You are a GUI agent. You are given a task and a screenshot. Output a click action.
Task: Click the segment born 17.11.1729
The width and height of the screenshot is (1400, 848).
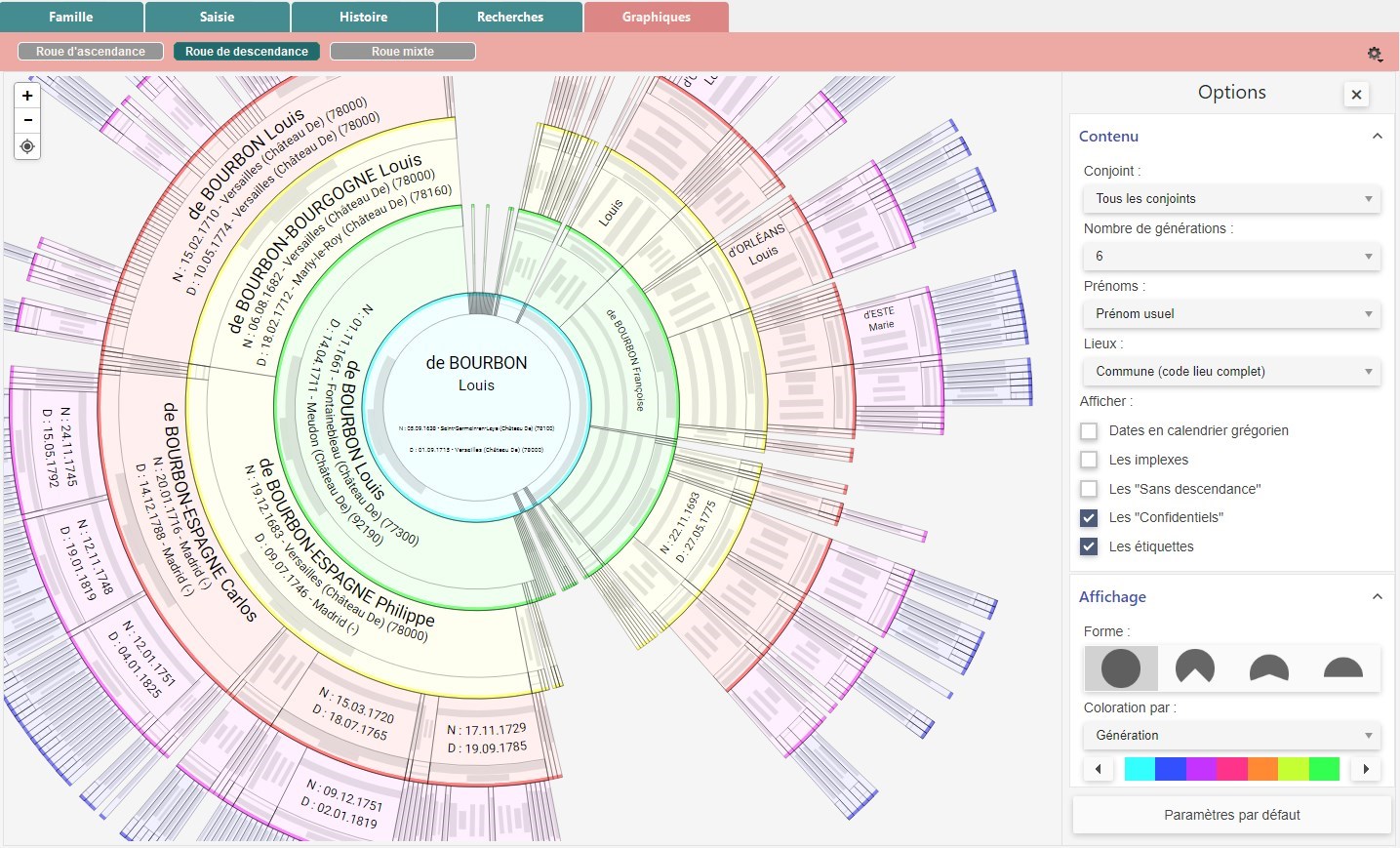coord(486,739)
